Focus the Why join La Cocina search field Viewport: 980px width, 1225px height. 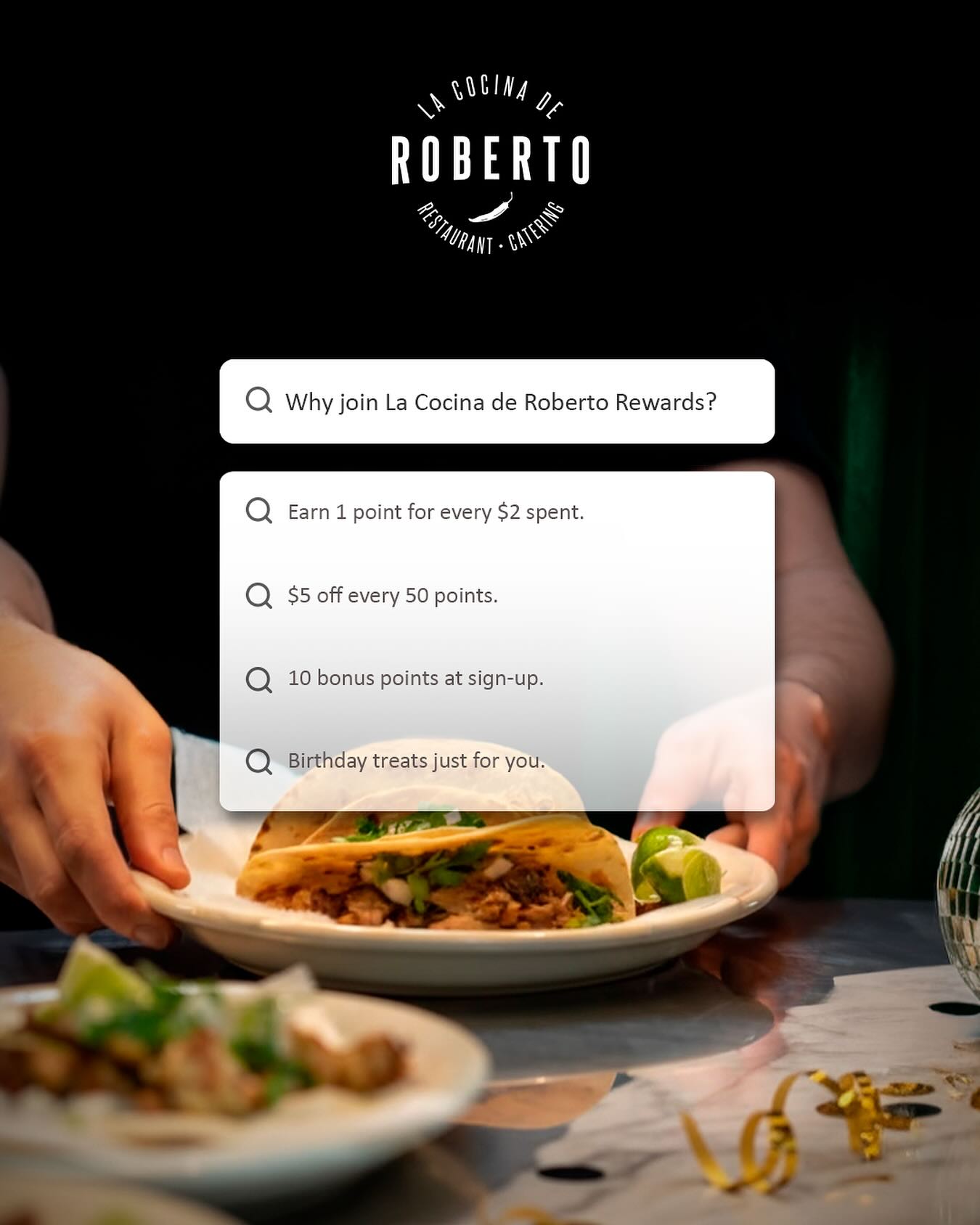click(x=497, y=401)
